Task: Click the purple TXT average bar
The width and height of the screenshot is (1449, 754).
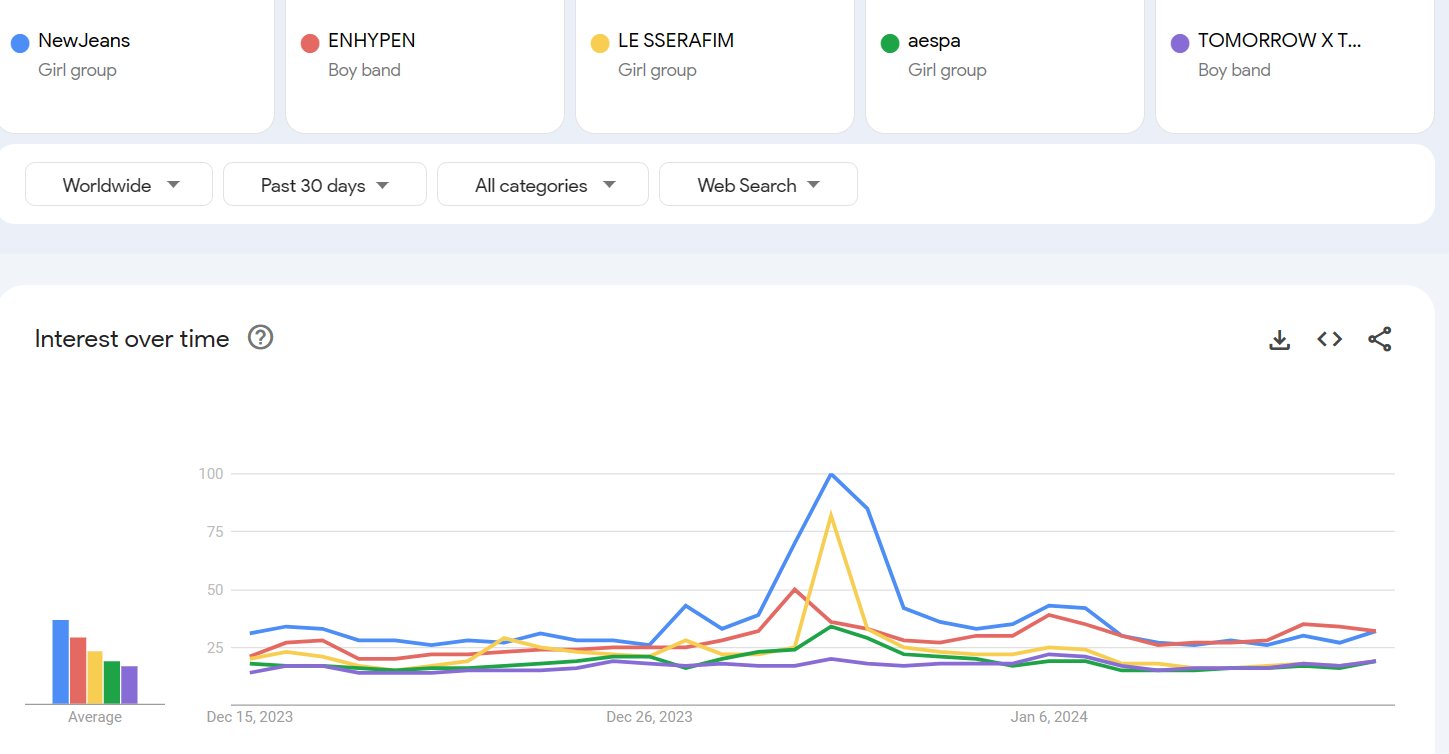Action: coord(129,685)
